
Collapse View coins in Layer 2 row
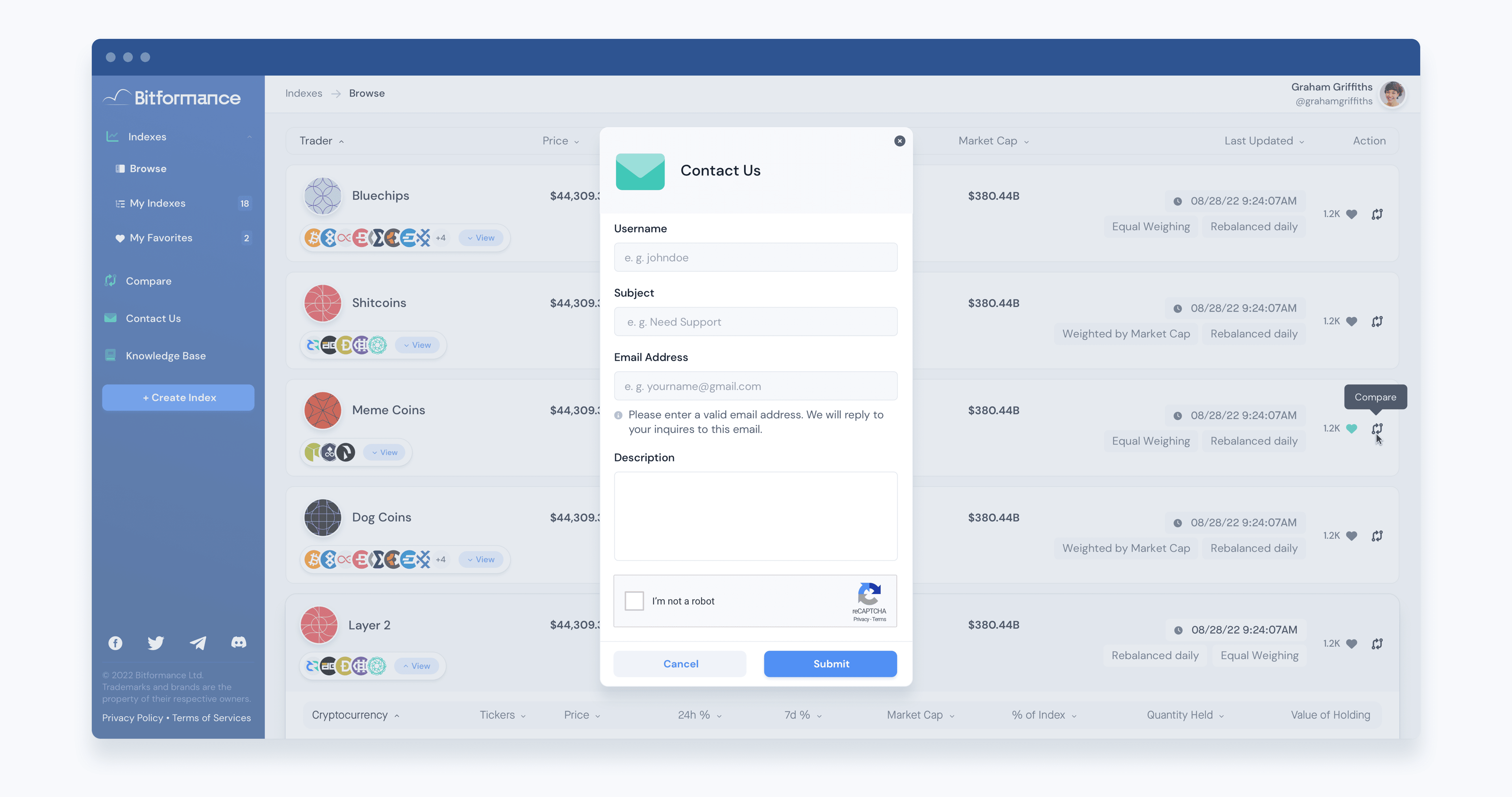pos(417,666)
